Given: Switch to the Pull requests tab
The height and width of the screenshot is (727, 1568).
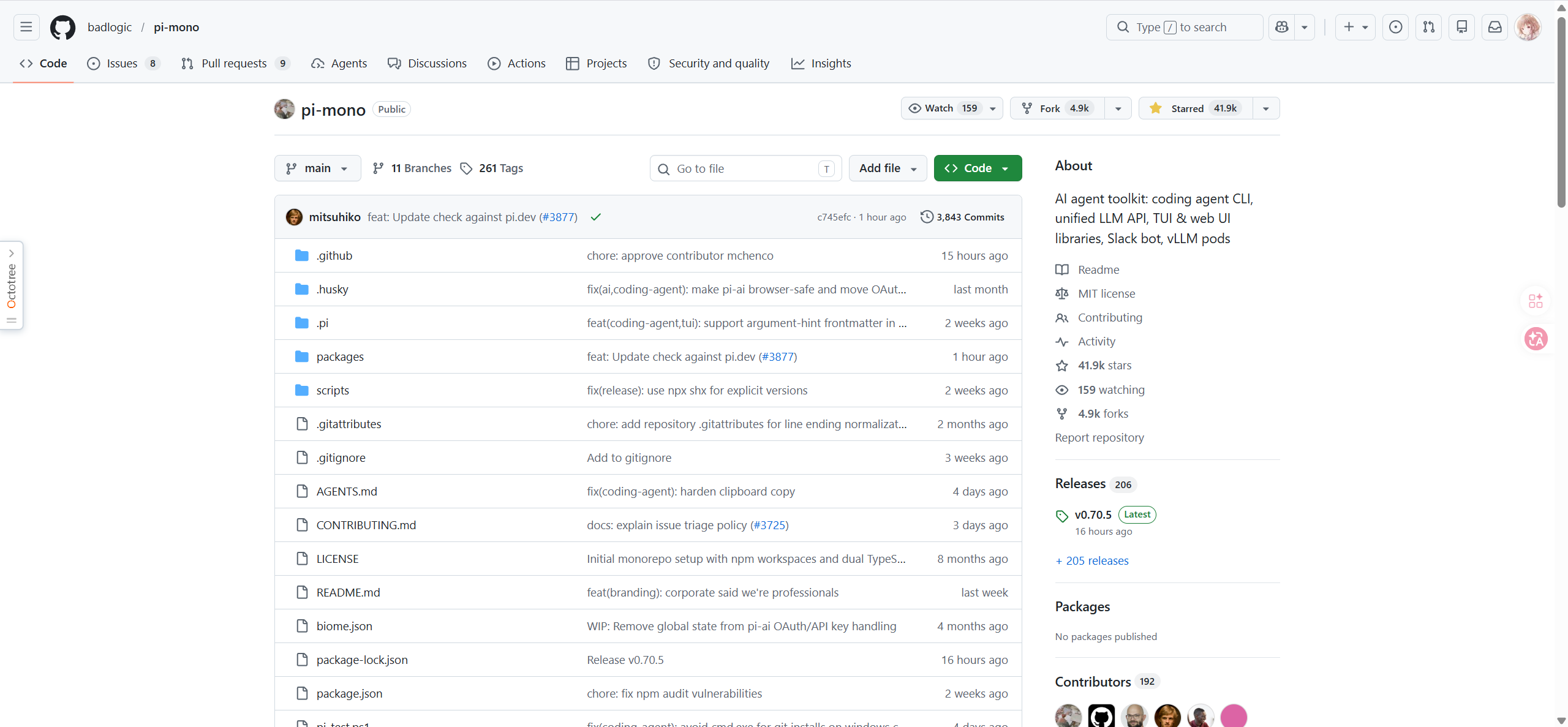Looking at the screenshot, I should tap(235, 63).
